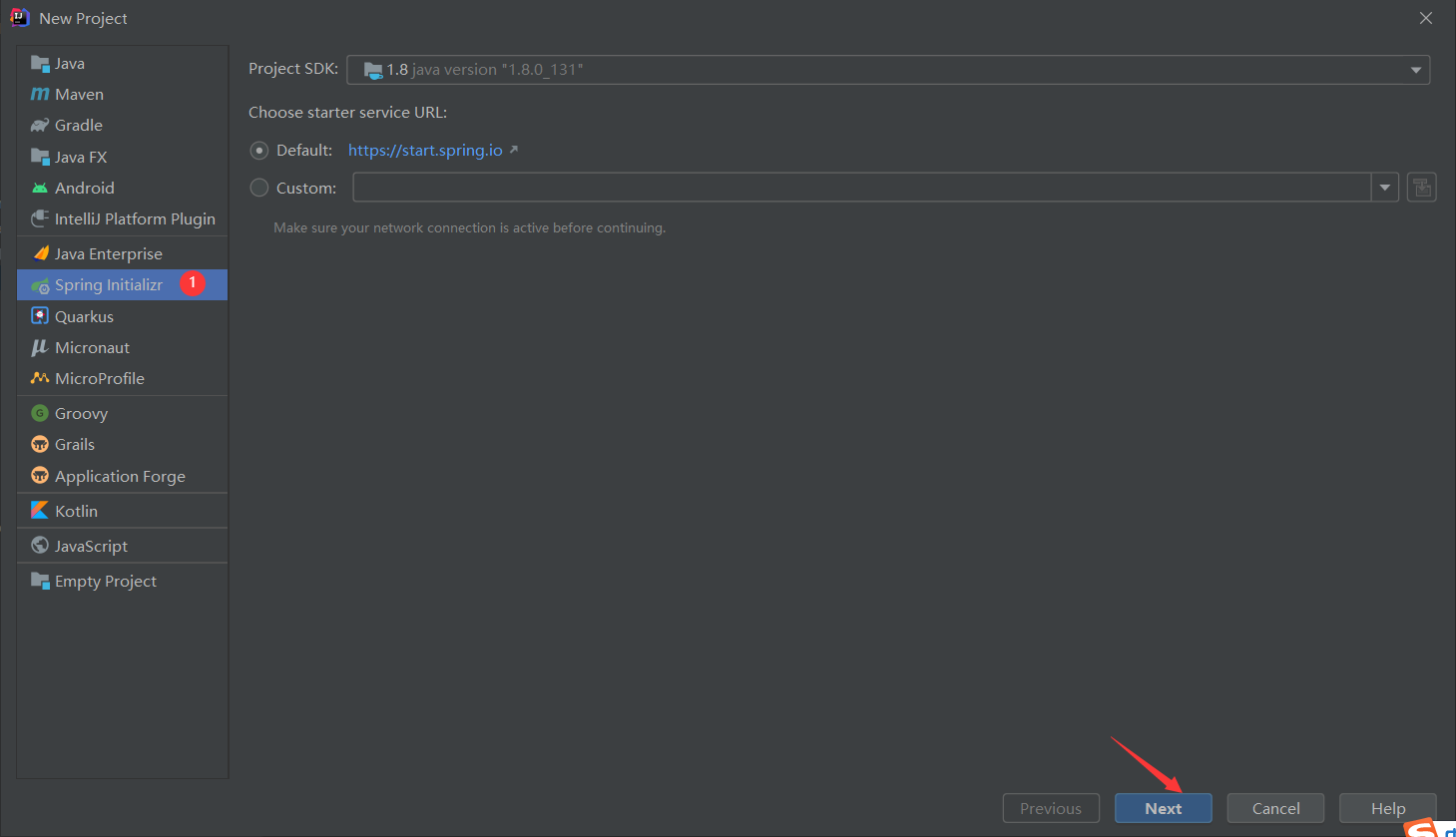Open the Custom URL history dropdown arrow

[1385, 188]
